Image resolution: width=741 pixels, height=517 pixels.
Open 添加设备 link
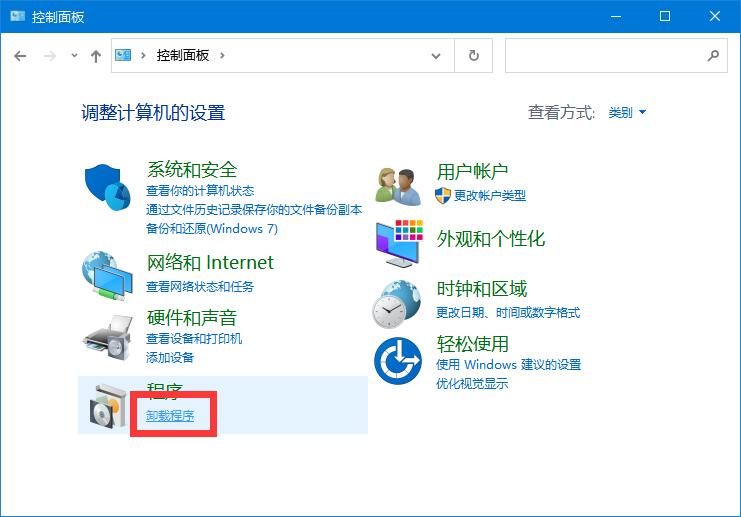[x=170, y=358]
